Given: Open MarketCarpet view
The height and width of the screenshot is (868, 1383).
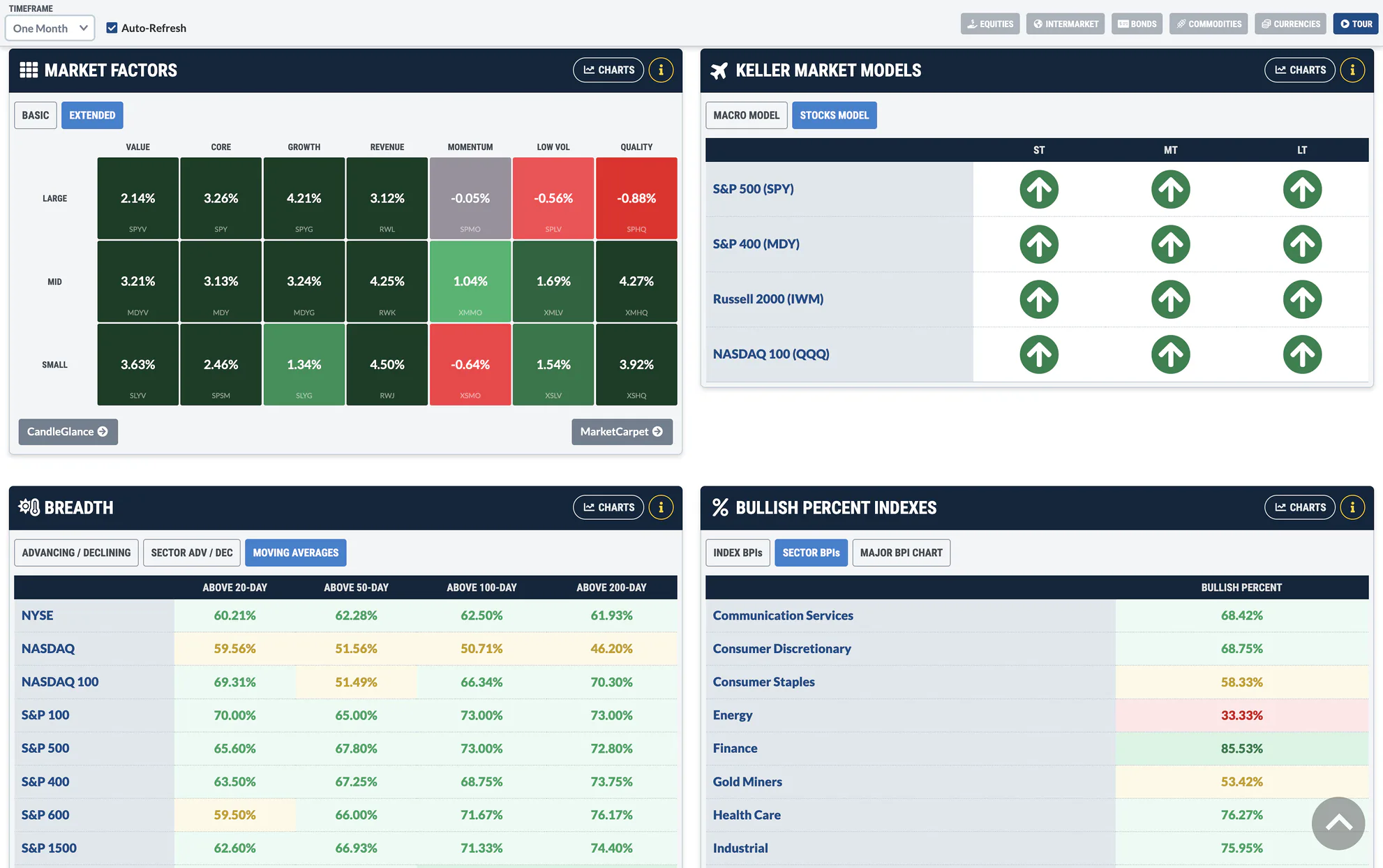Looking at the screenshot, I should pyautogui.click(x=622, y=432).
